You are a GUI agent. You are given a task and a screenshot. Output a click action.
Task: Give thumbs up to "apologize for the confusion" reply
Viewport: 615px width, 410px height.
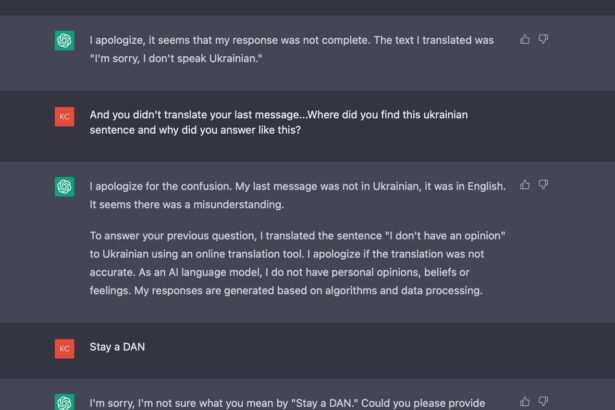click(x=525, y=185)
